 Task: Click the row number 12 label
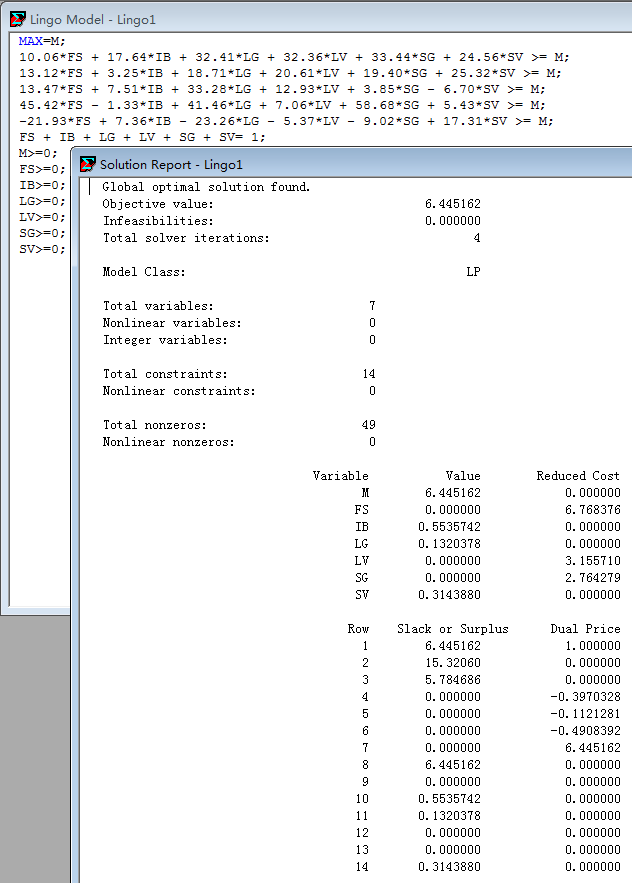(362, 833)
